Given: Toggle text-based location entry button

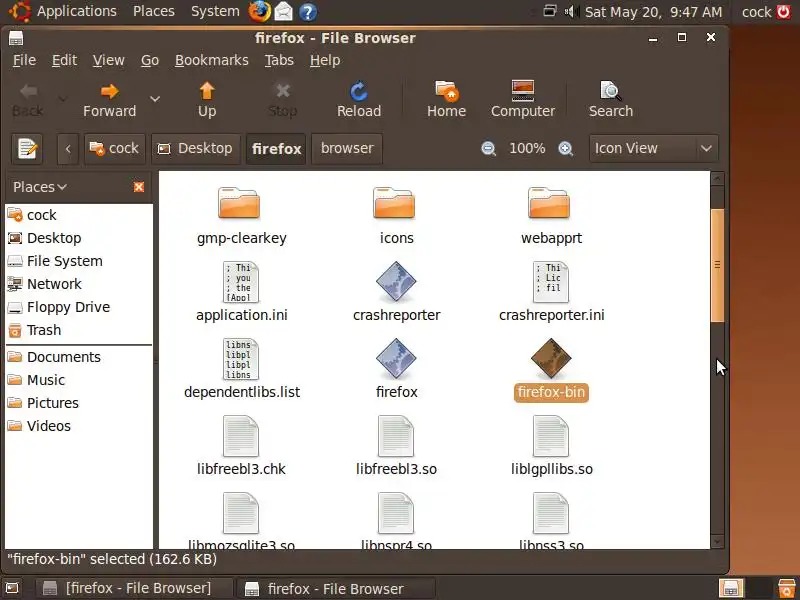Looking at the screenshot, I should pos(27,149).
